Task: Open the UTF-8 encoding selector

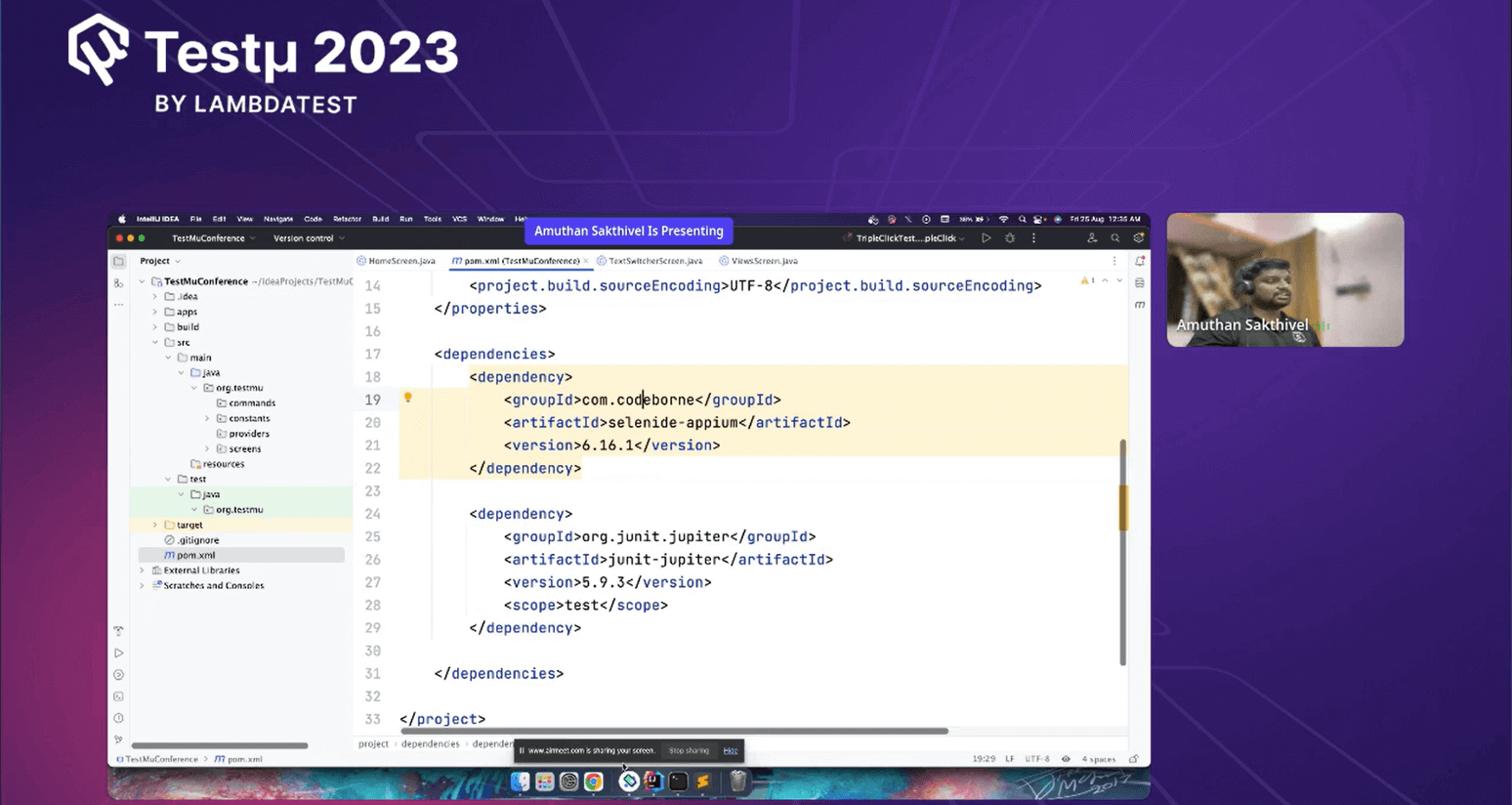Action: 1037,759
